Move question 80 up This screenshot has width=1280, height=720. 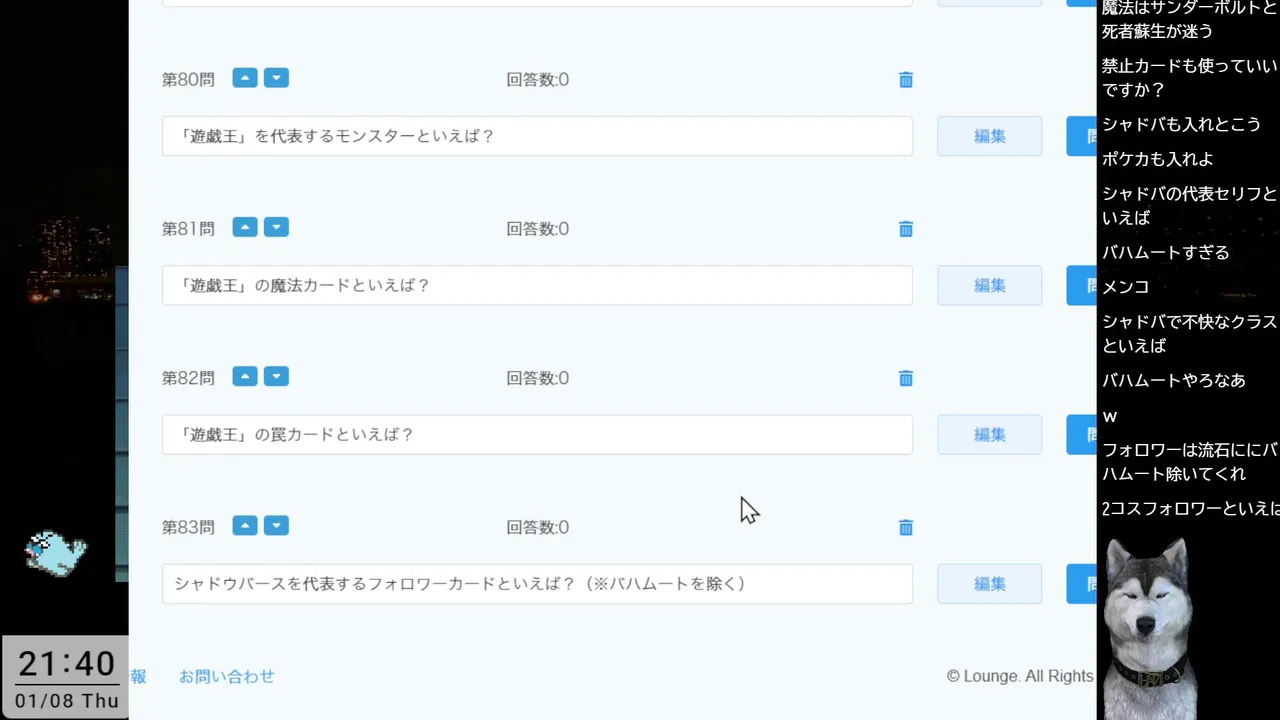pos(245,78)
